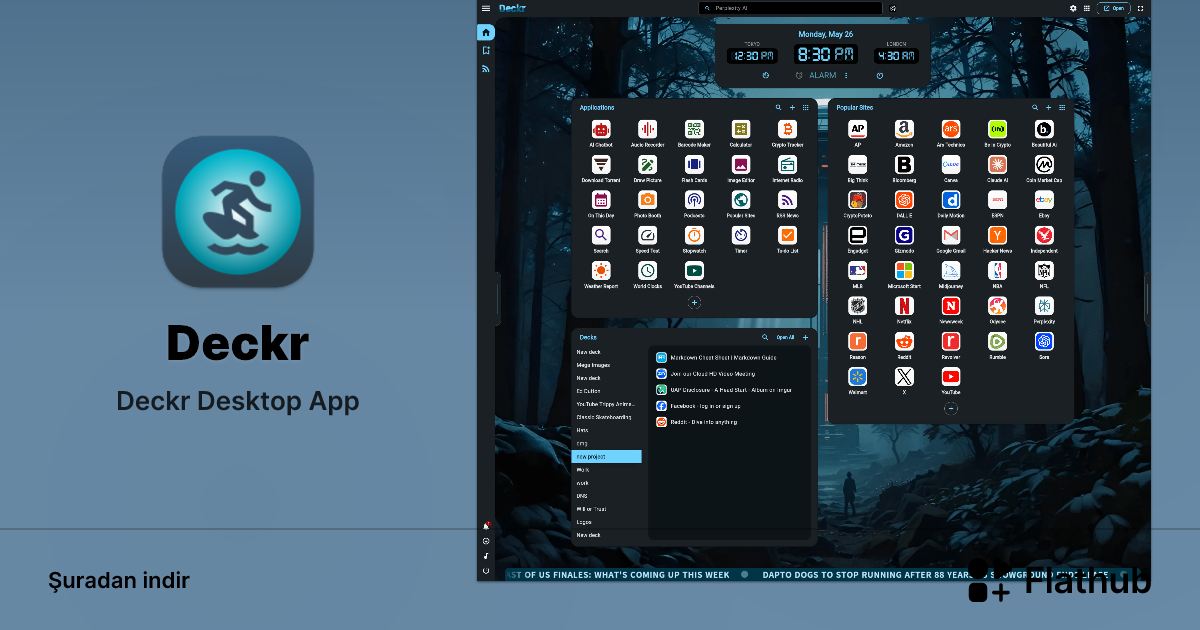Open the Calculator app icon
Viewport: 1200px width, 630px height.
tap(740, 129)
